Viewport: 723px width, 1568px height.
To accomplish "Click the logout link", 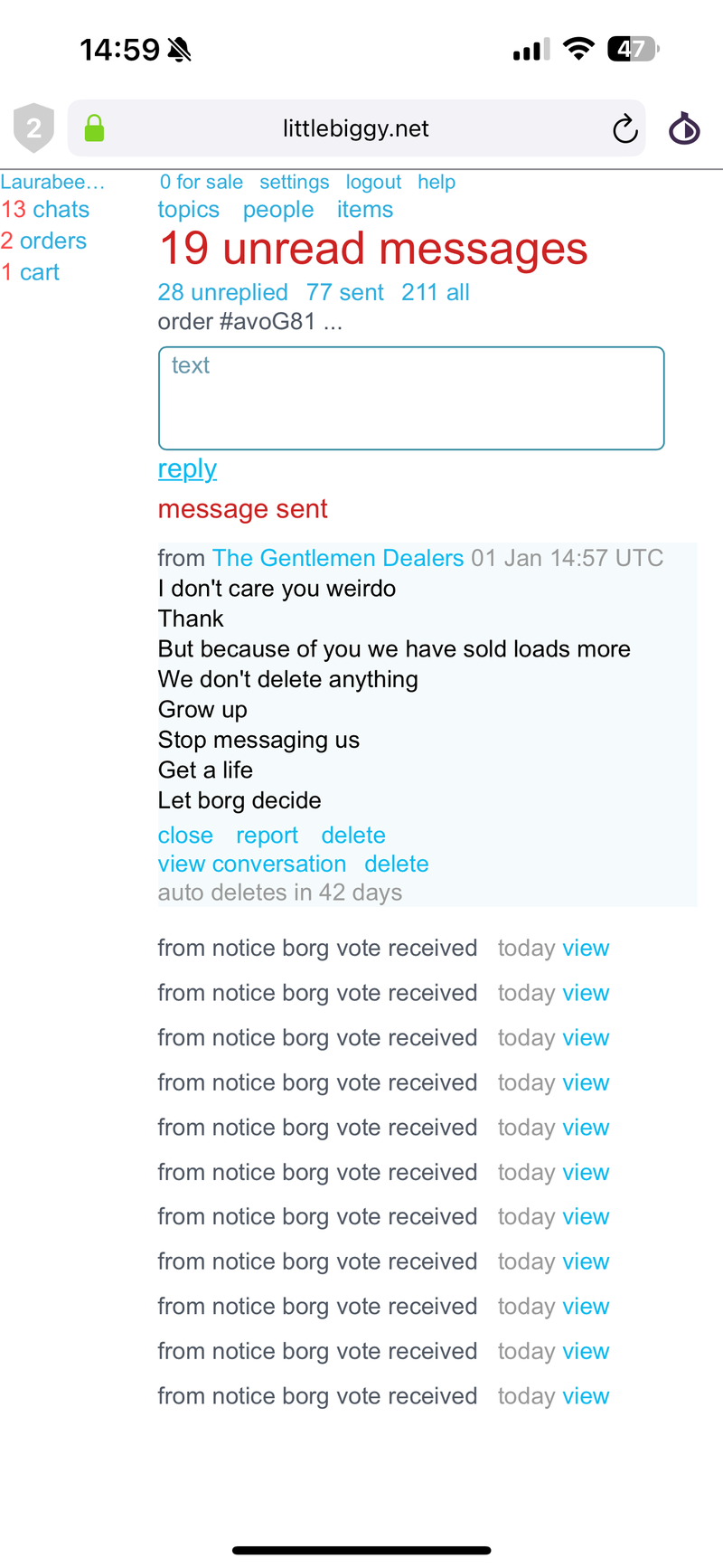I will click(373, 182).
